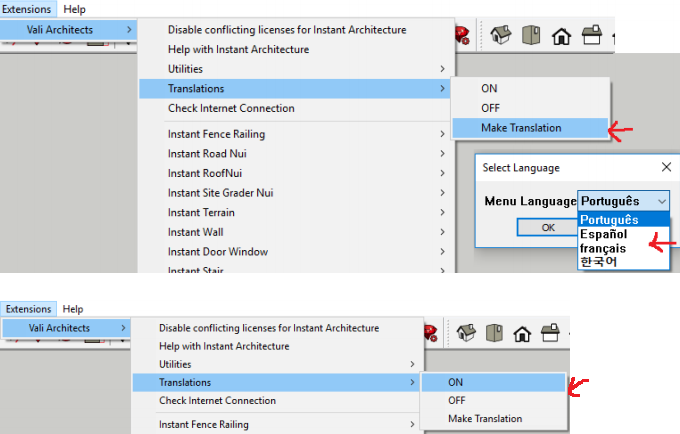This screenshot has width=680, height=434.
Task: Expand Instant Site Grader Nui submenu
Action: click(x=297, y=193)
